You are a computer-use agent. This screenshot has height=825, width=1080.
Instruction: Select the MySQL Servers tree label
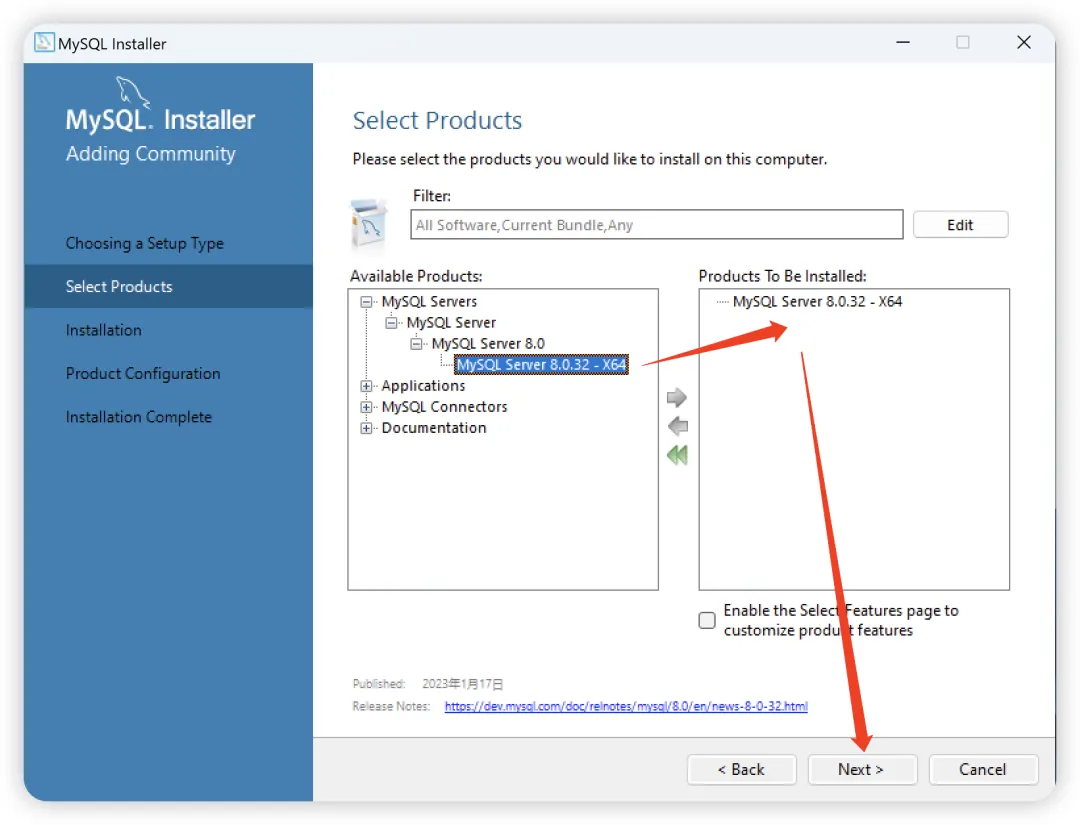click(429, 302)
